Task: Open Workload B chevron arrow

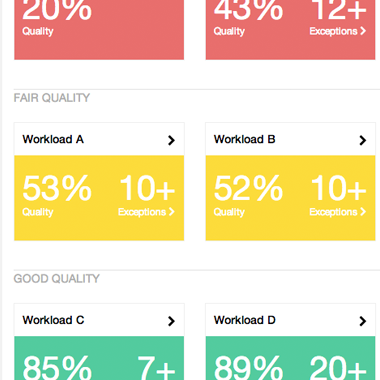Action: (x=363, y=140)
